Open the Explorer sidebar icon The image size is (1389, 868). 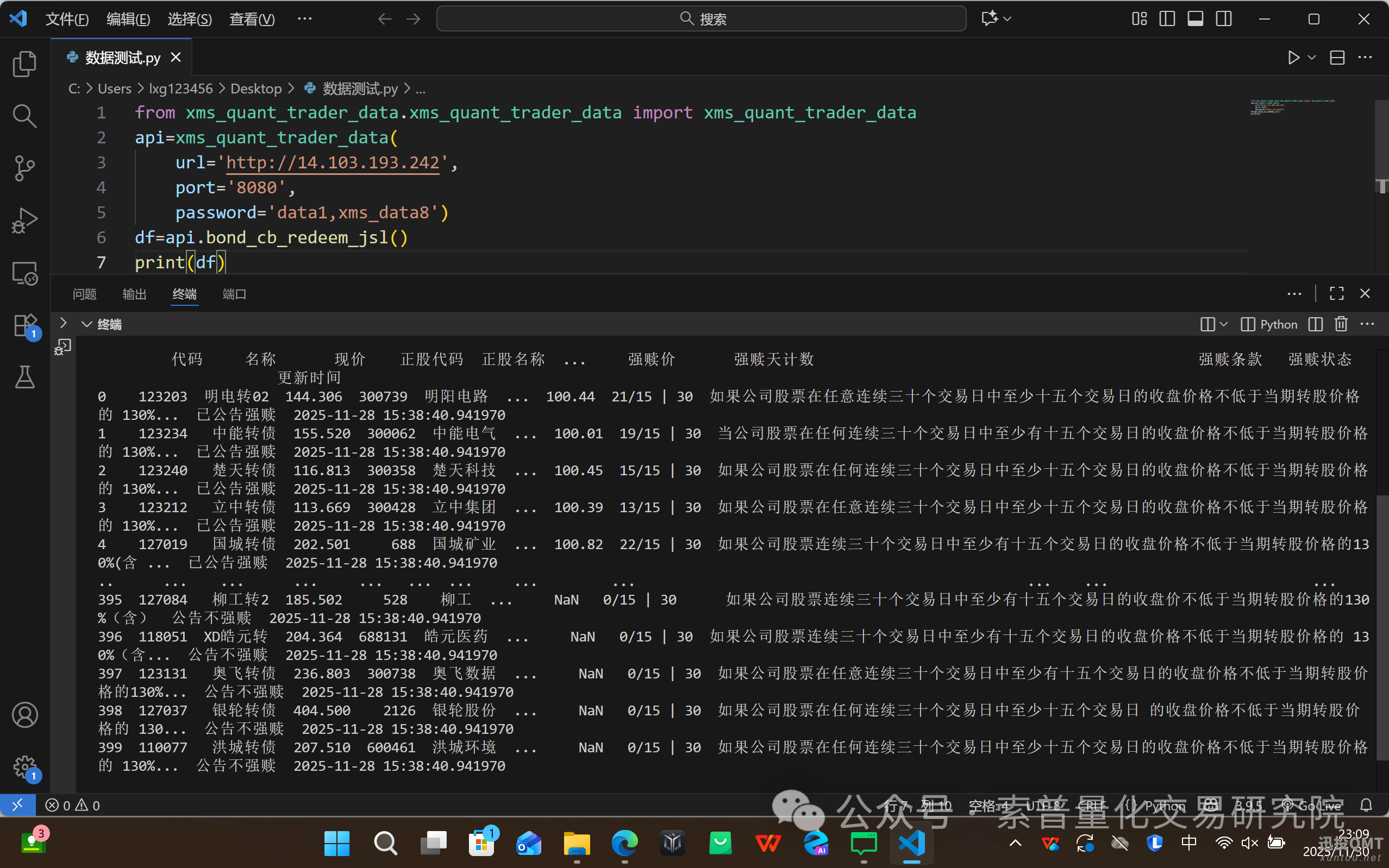(x=24, y=64)
